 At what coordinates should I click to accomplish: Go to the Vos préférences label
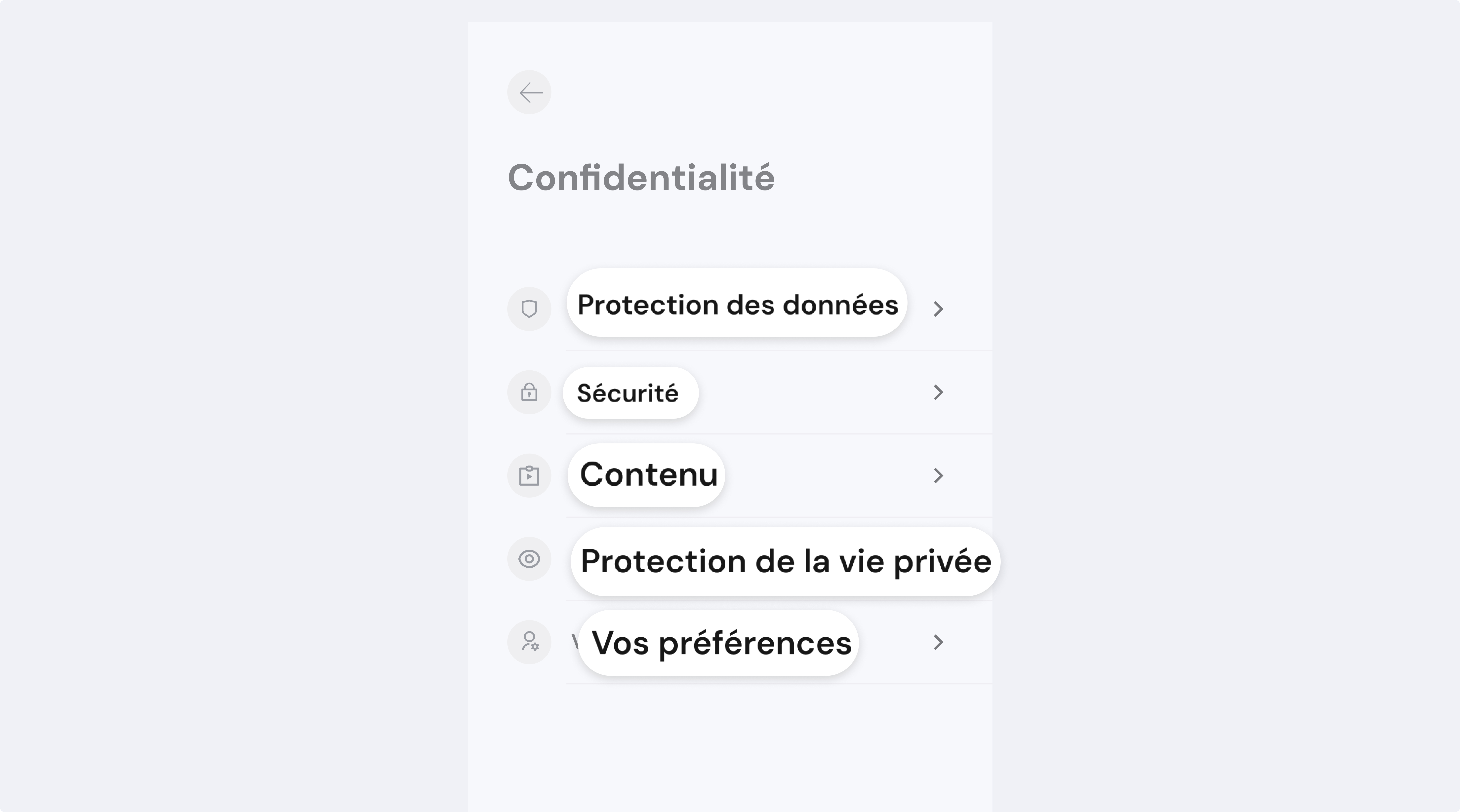(721, 643)
